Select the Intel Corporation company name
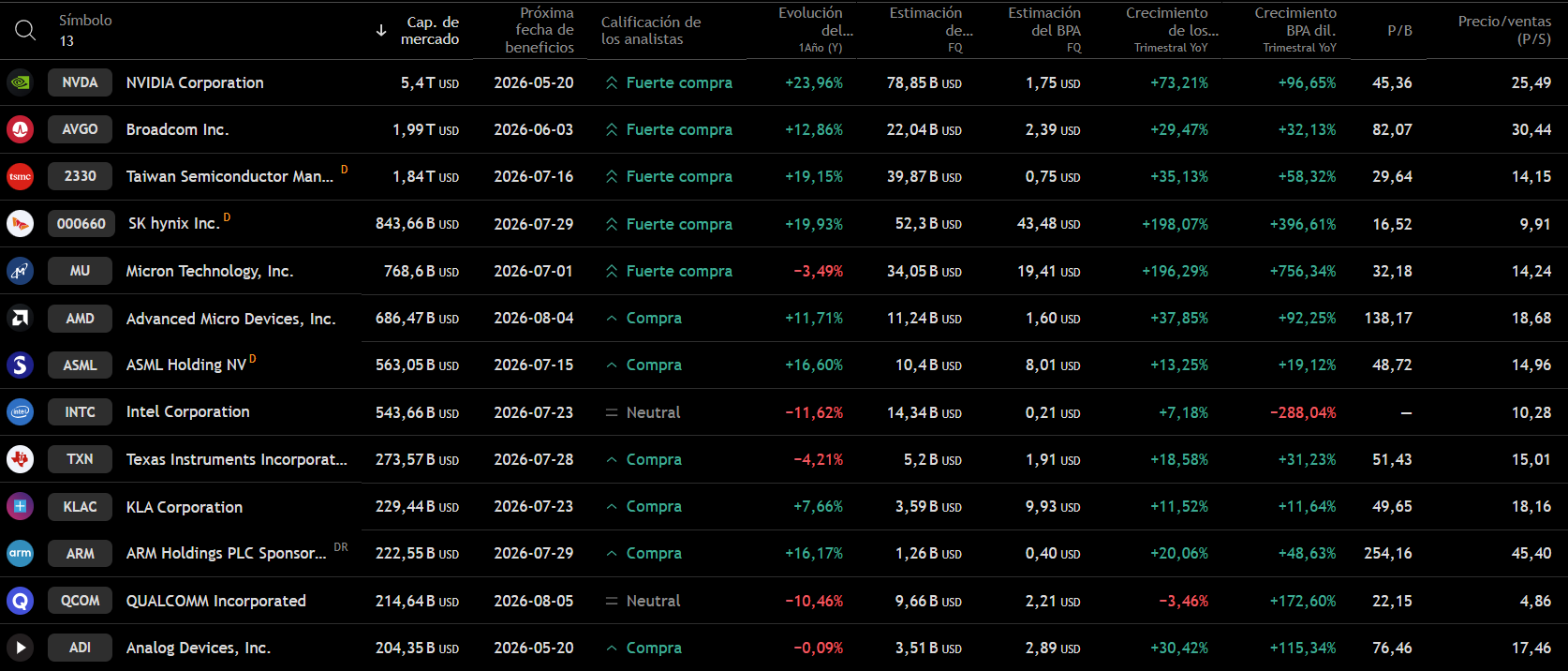This screenshot has height=671, width=1568. pyautogui.click(x=187, y=411)
